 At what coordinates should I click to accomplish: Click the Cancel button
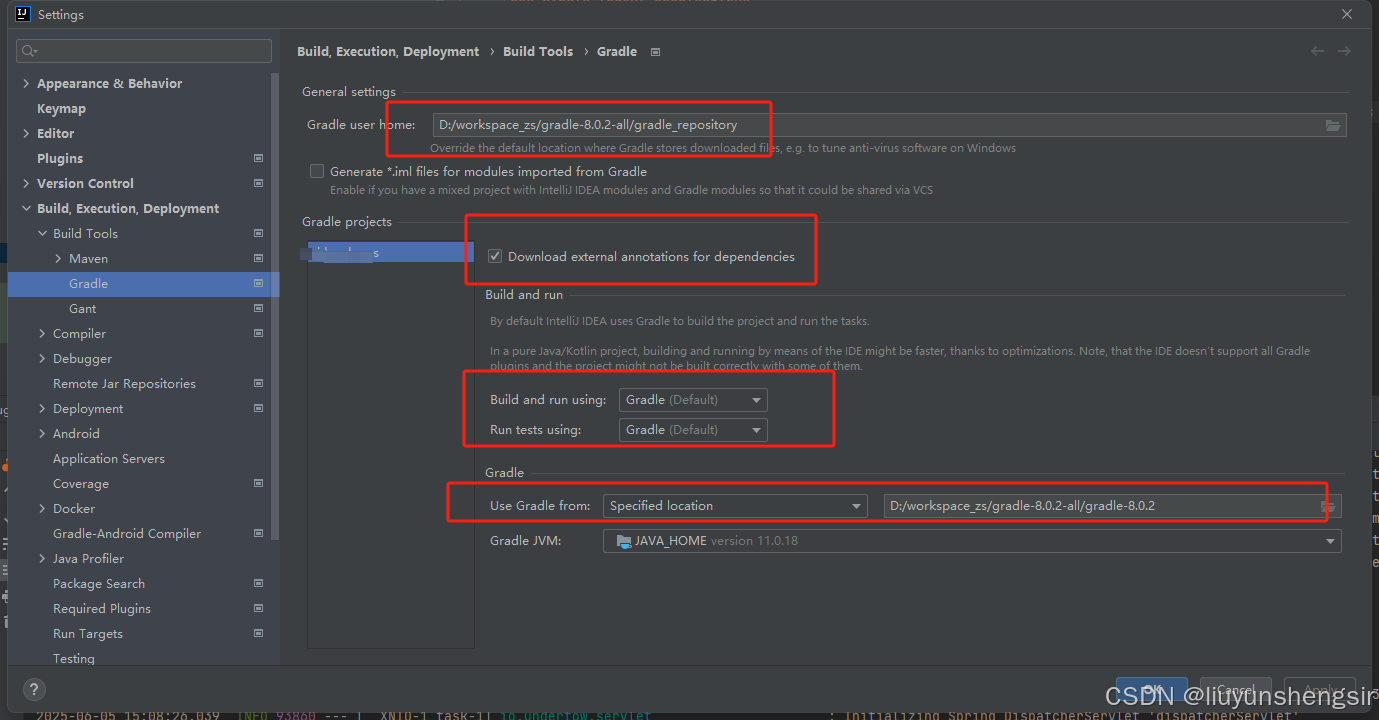click(x=1235, y=691)
